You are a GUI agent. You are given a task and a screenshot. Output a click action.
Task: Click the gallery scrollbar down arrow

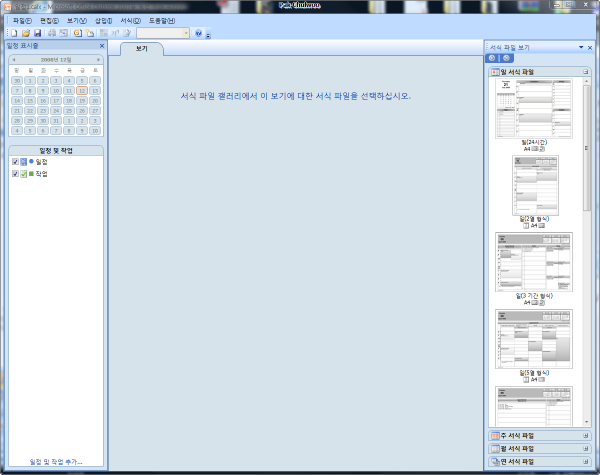coord(586,422)
